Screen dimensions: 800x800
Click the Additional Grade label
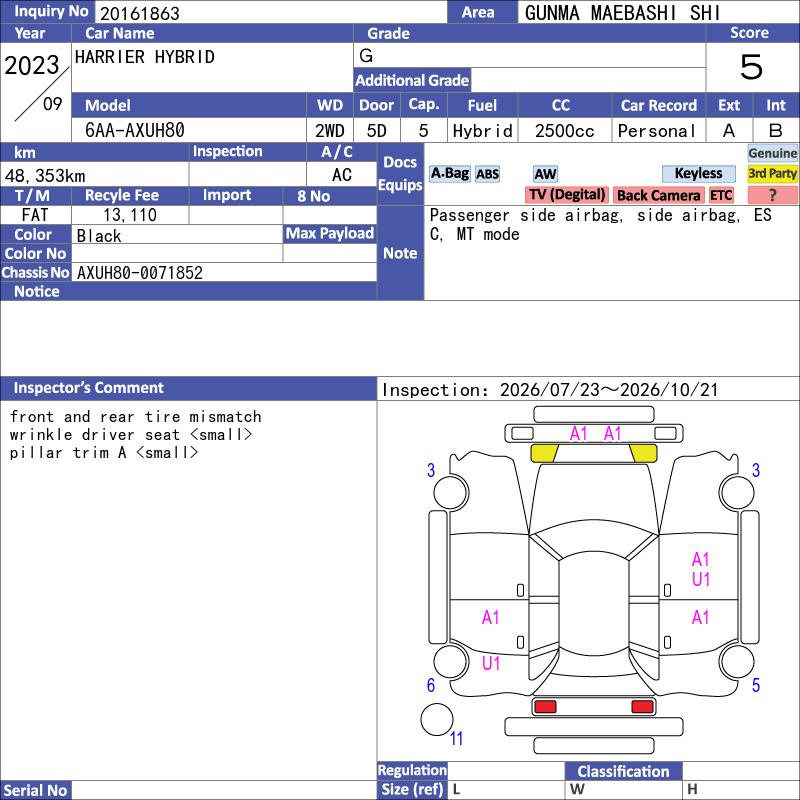click(412, 80)
